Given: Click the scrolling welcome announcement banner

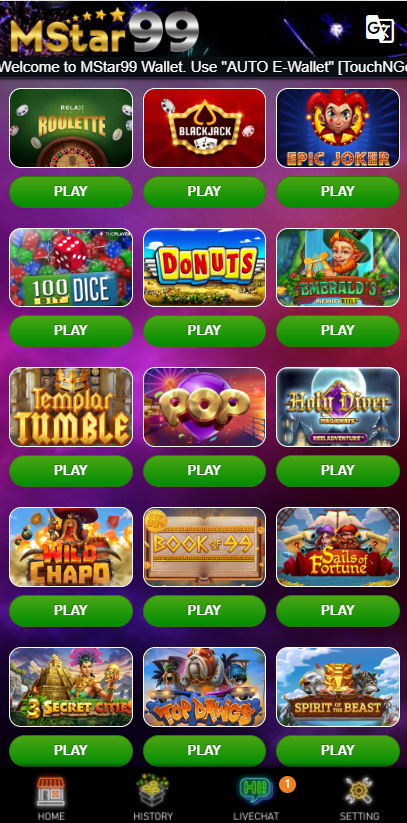Looking at the screenshot, I should coord(203,67).
